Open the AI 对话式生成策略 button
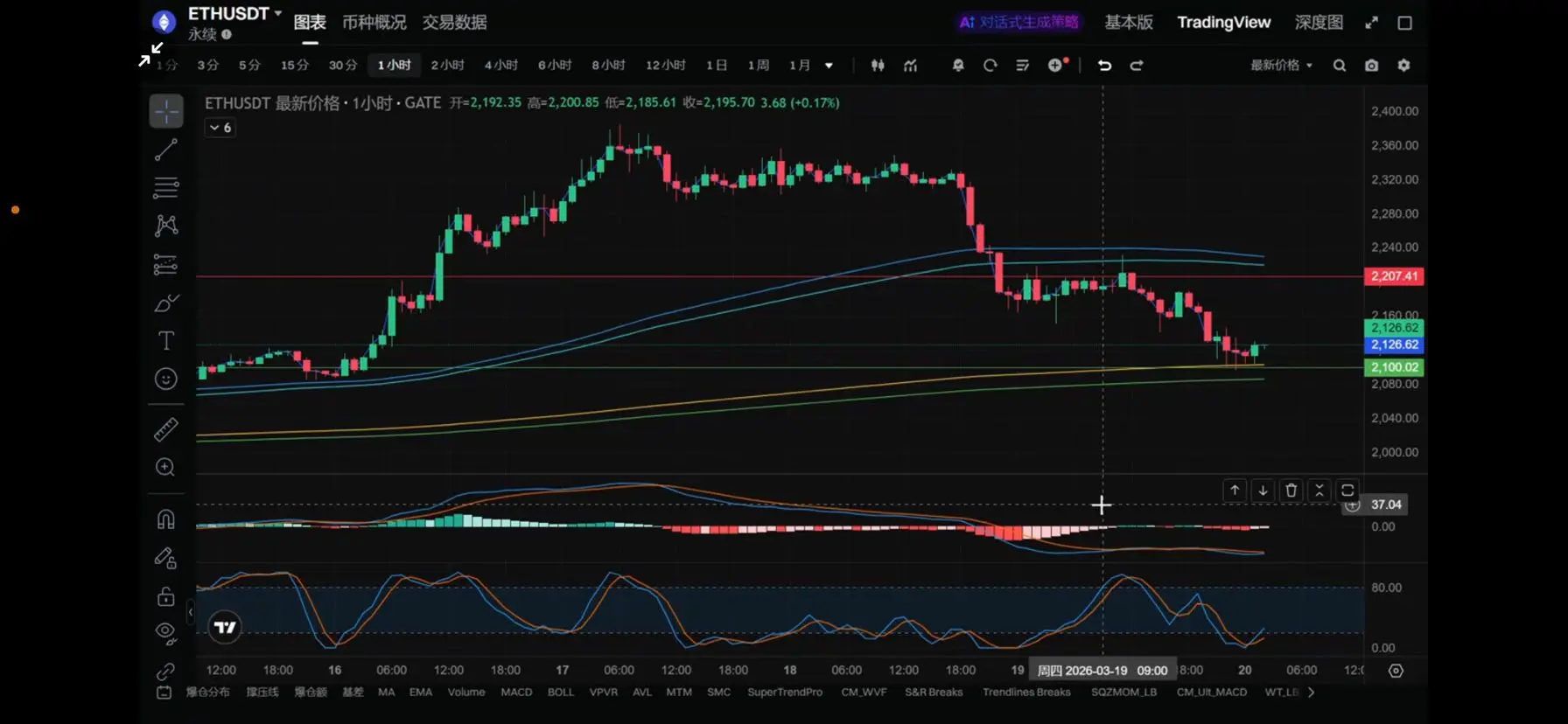Image resolution: width=1568 pixels, height=724 pixels. click(x=1019, y=22)
